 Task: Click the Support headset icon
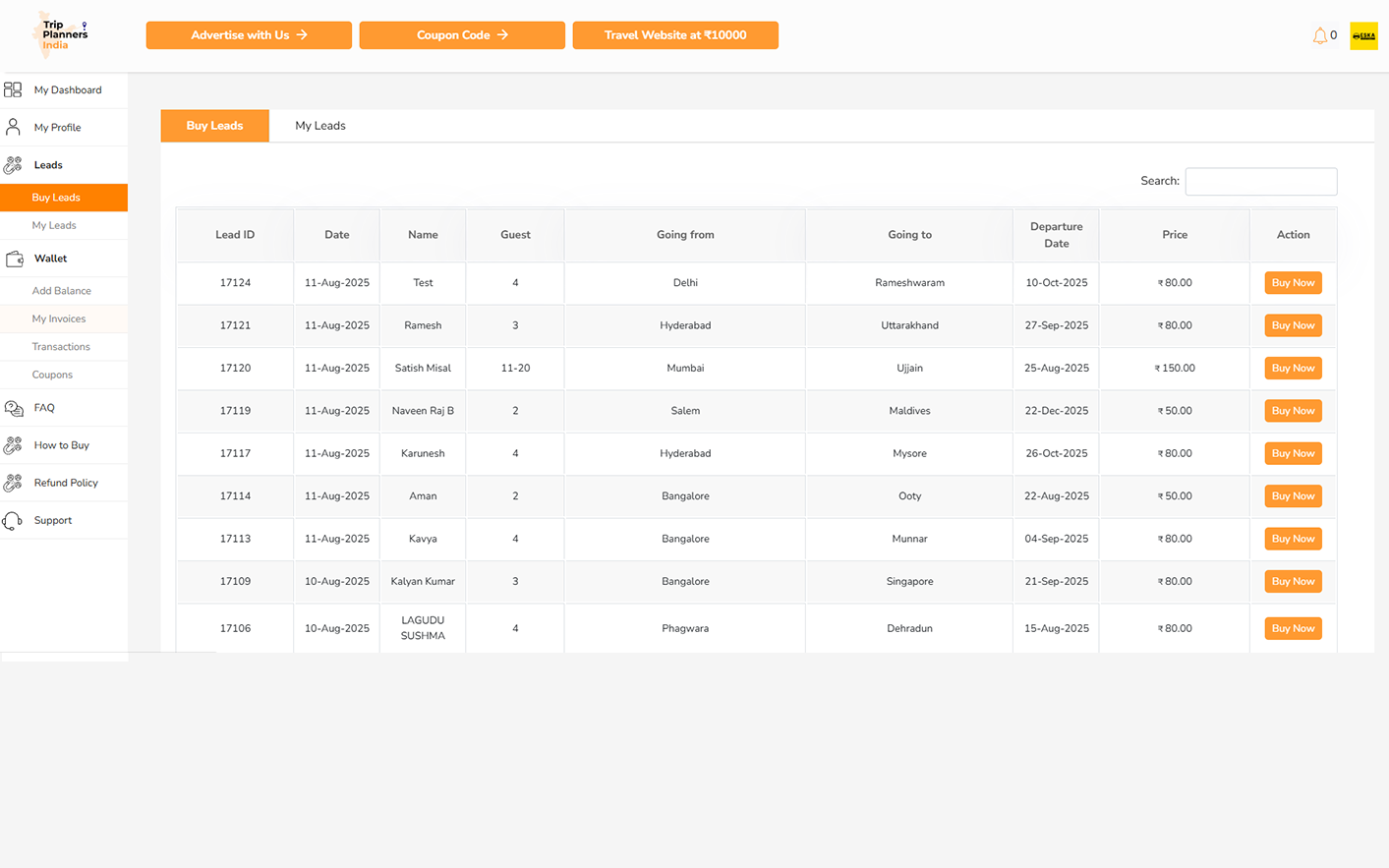(x=13, y=521)
